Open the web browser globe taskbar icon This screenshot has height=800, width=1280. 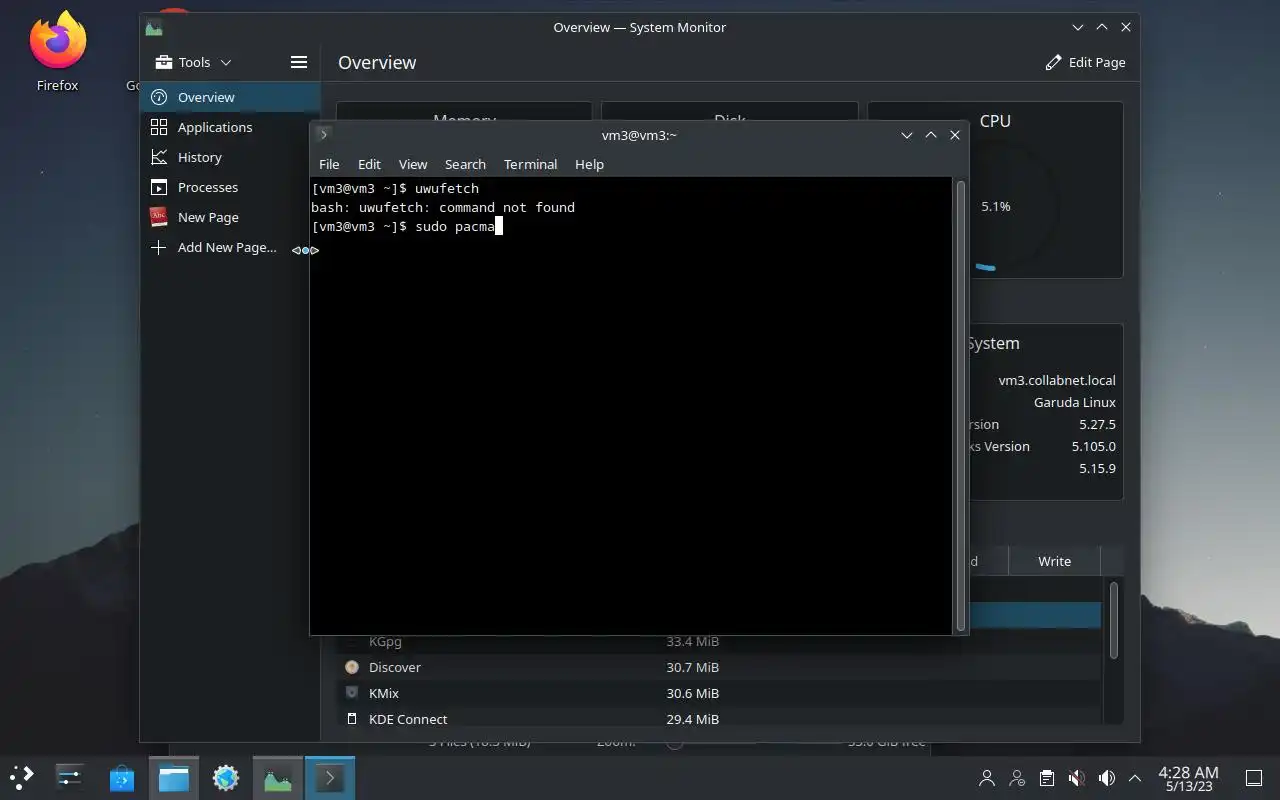(x=226, y=777)
